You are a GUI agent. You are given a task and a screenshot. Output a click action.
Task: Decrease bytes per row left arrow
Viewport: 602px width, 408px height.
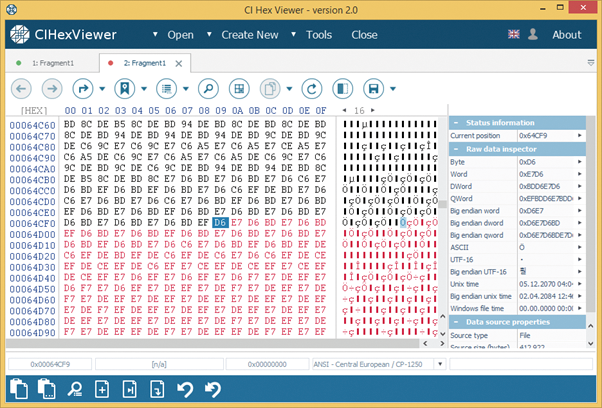tap(344, 110)
